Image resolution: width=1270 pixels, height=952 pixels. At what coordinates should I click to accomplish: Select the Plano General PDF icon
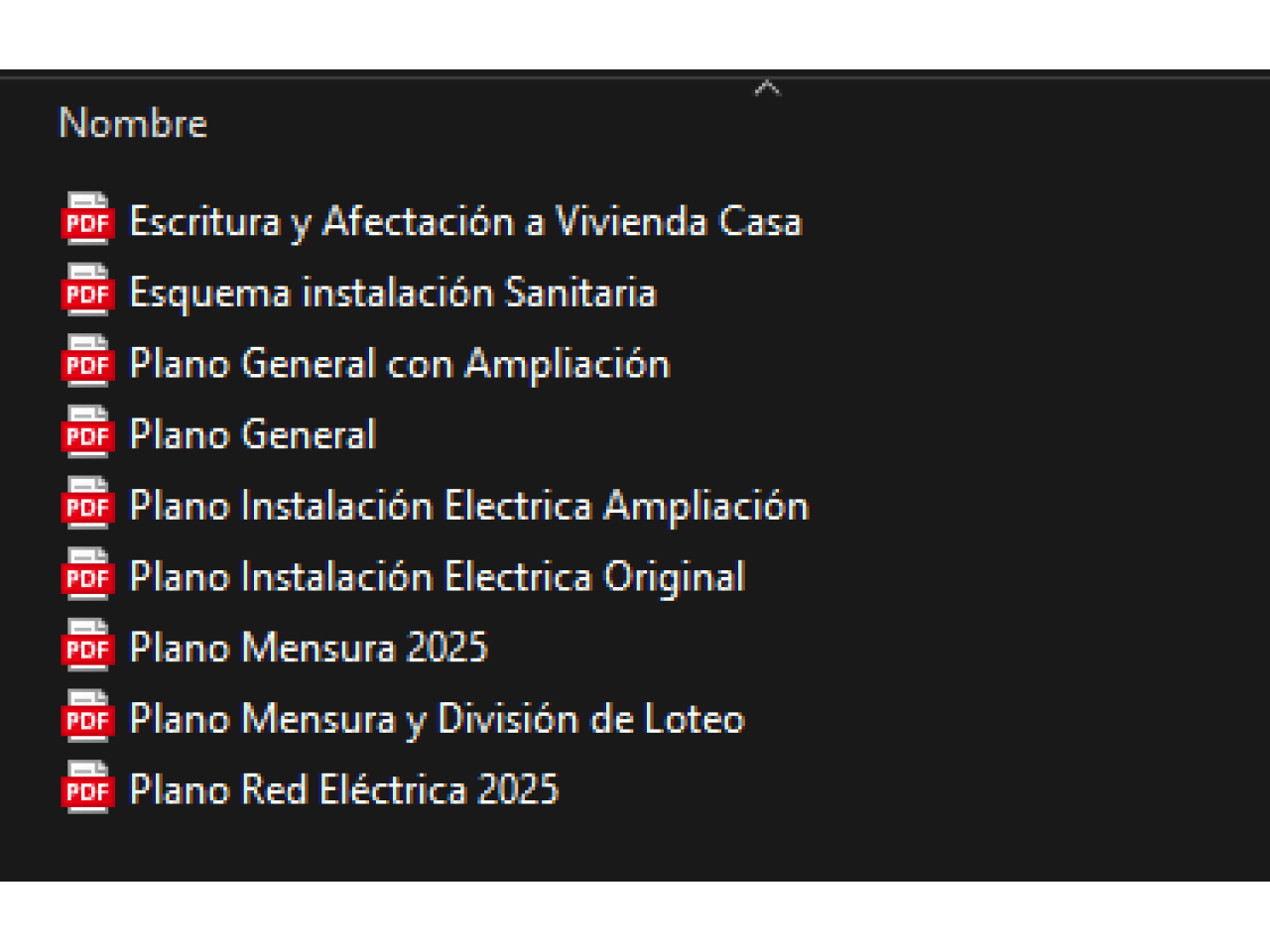click(87, 434)
